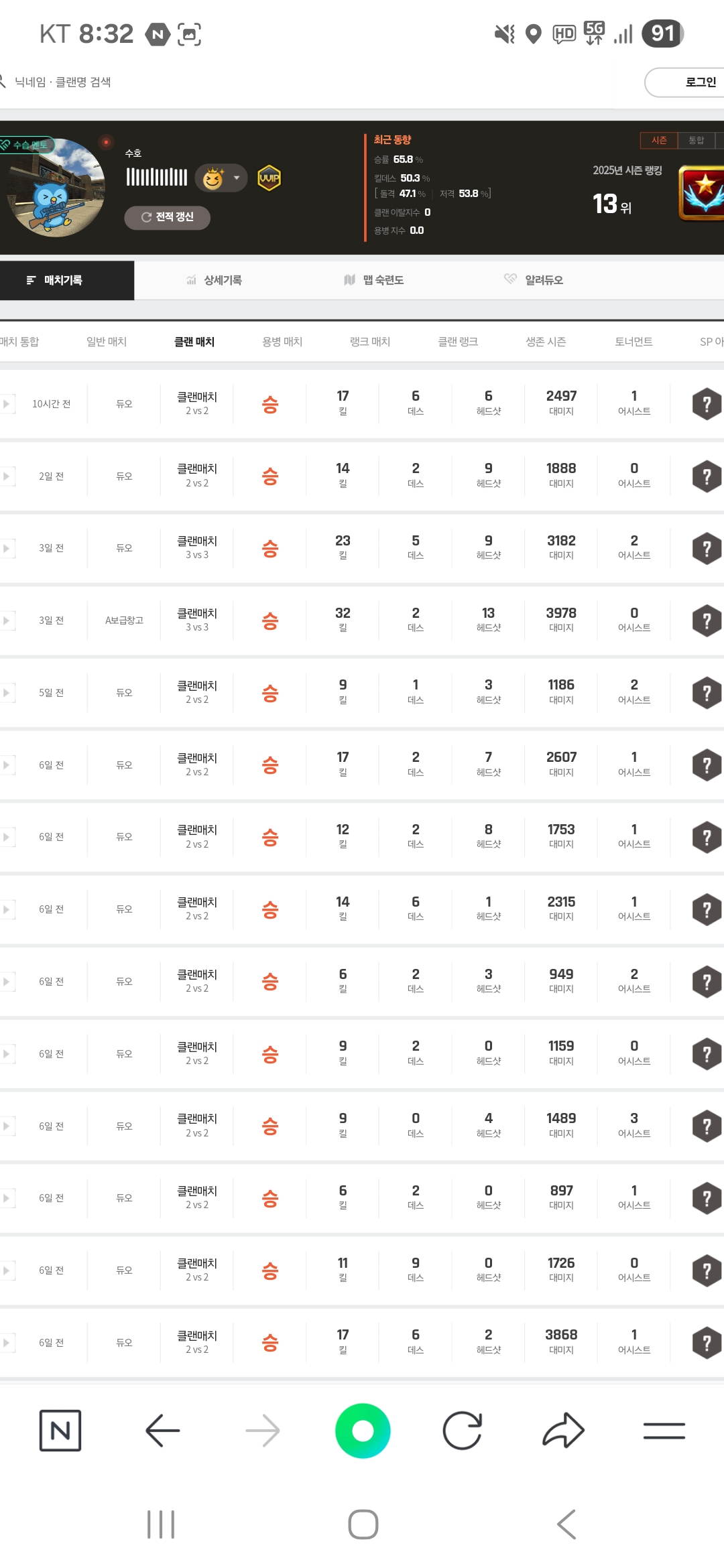
Task: Switch the ranking toggle to 시즌
Action: (659, 140)
